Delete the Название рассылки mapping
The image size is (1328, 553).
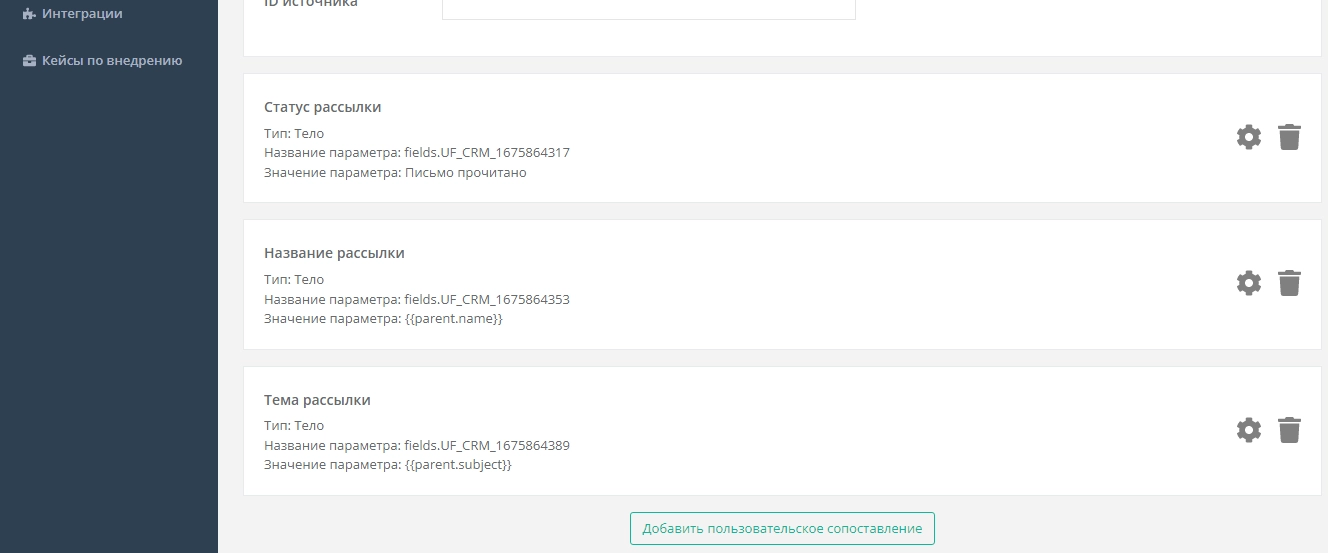point(1290,283)
